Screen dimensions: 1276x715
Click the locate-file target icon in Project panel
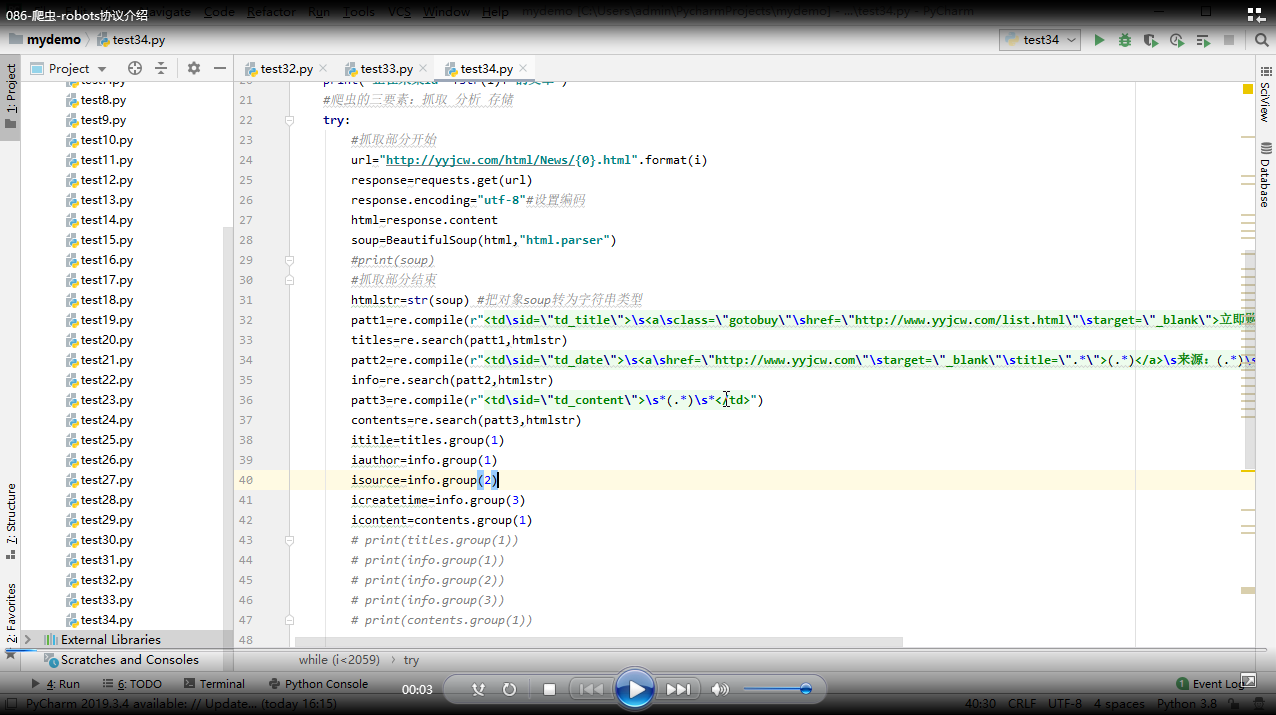coord(135,68)
